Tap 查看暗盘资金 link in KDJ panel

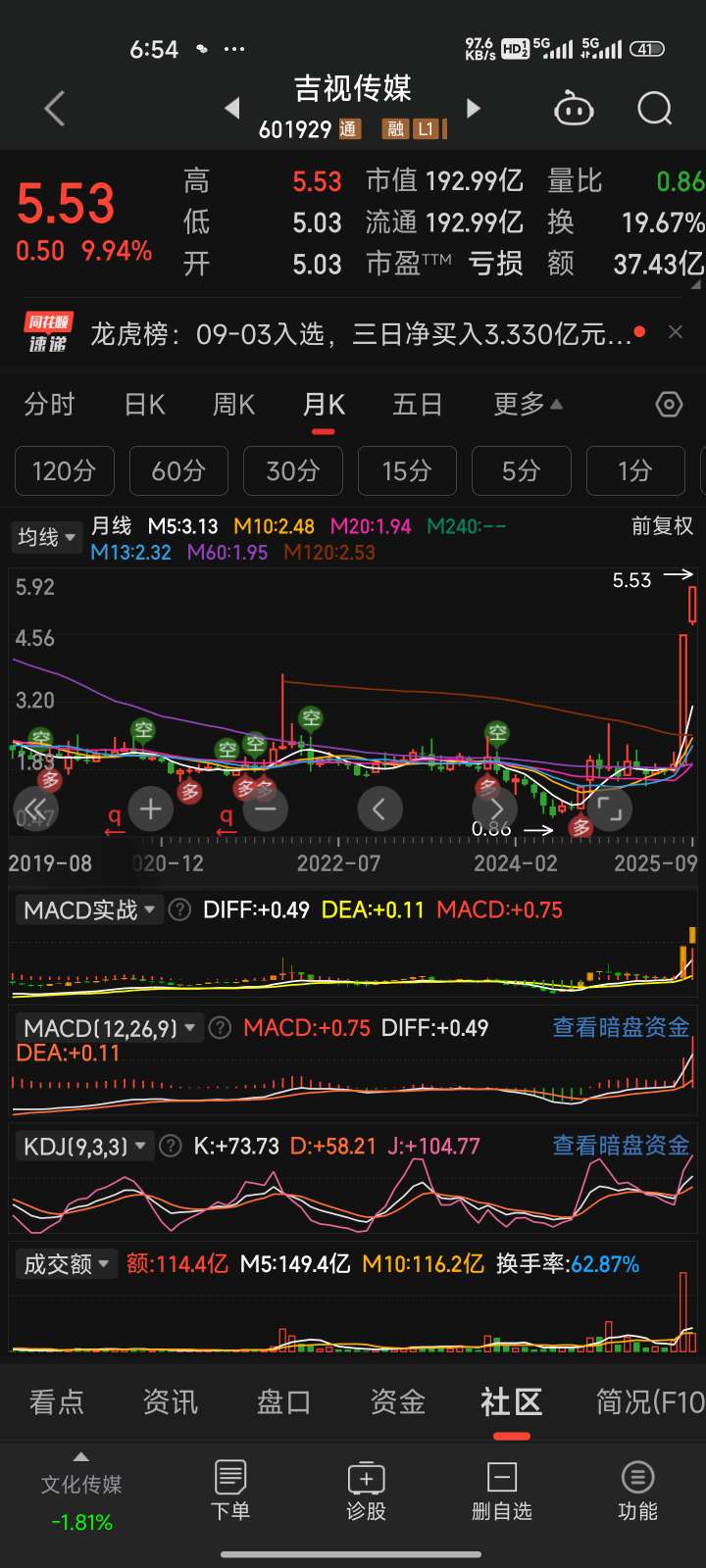pos(622,1146)
